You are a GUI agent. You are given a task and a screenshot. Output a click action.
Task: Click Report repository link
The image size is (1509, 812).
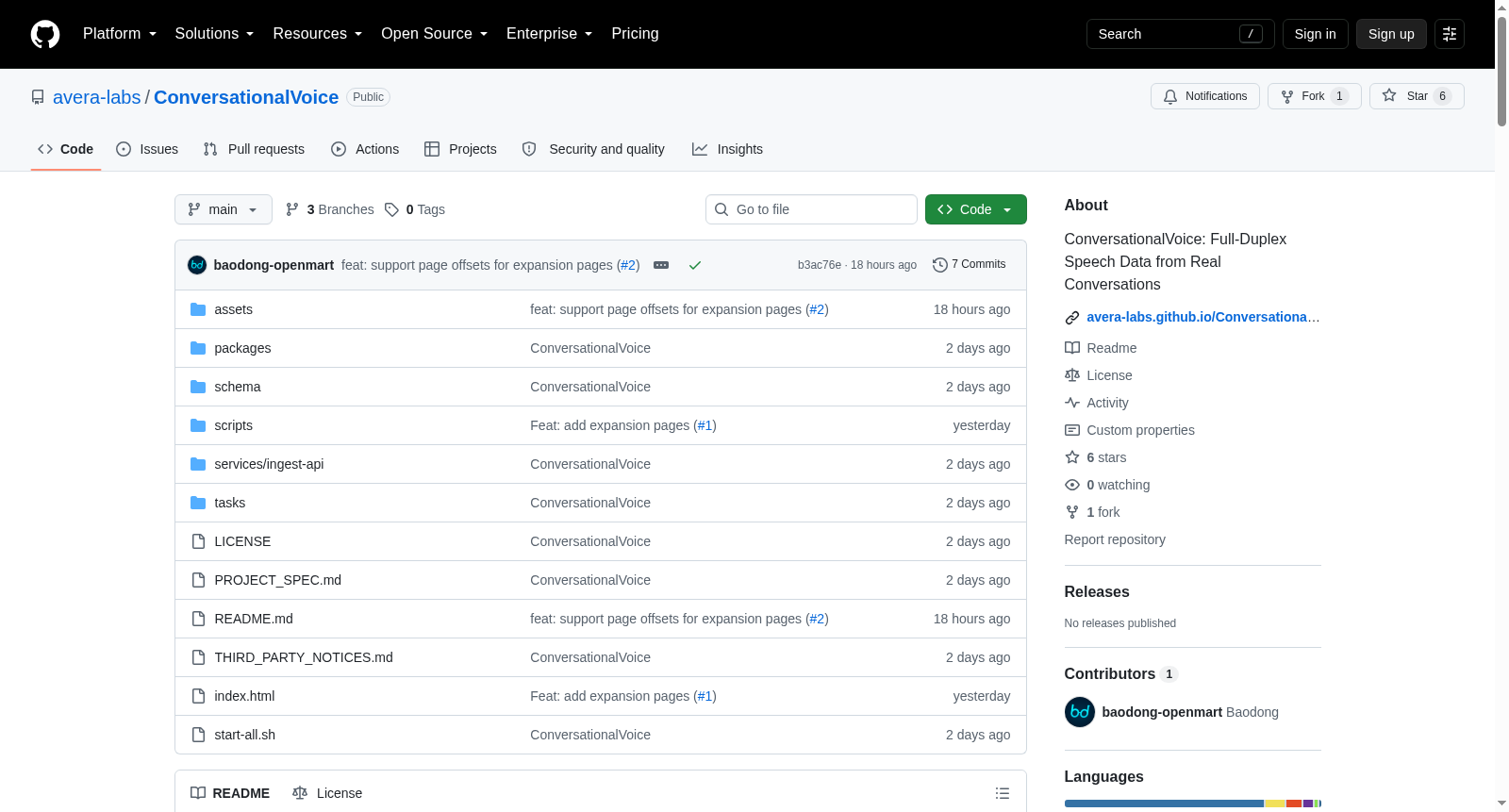click(1115, 539)
